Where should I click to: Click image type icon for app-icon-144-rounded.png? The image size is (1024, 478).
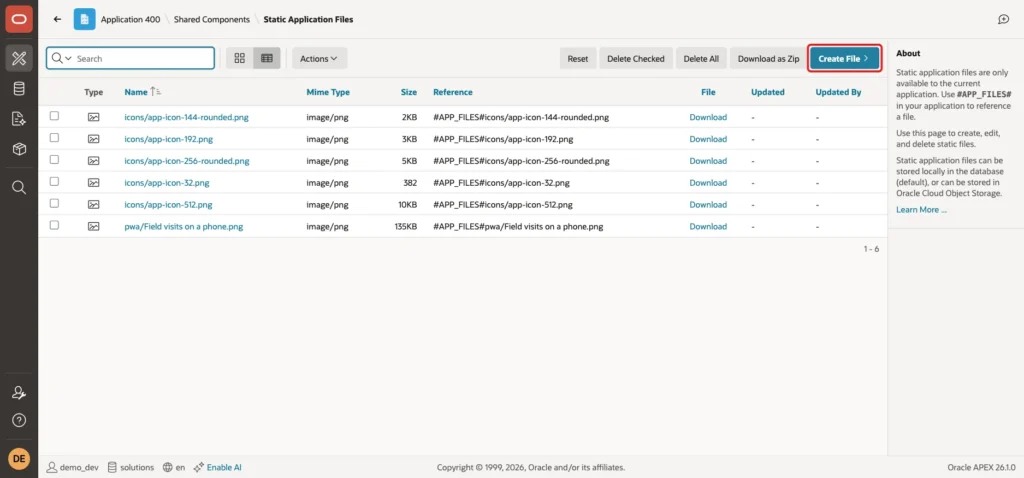(x=93, y=117)
